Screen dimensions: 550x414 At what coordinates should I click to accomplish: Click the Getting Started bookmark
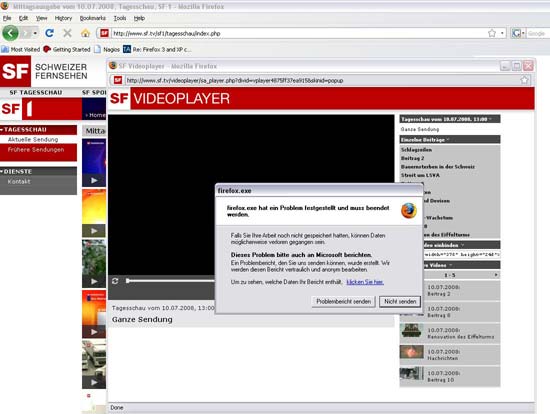tap(67, 49)
